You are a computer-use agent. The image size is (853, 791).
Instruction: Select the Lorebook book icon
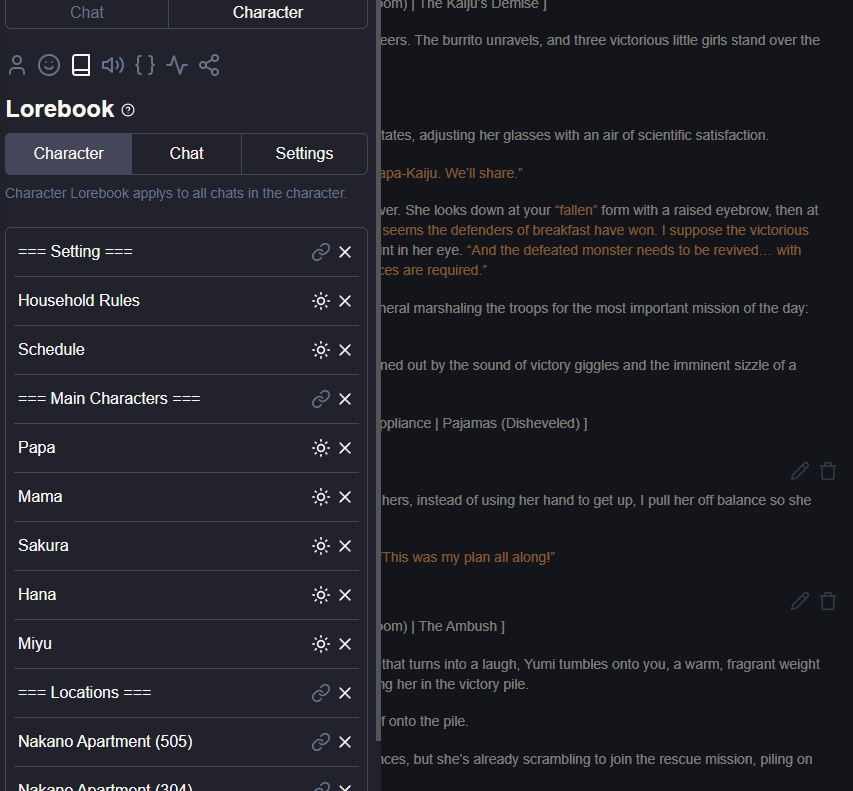point(81,65)
